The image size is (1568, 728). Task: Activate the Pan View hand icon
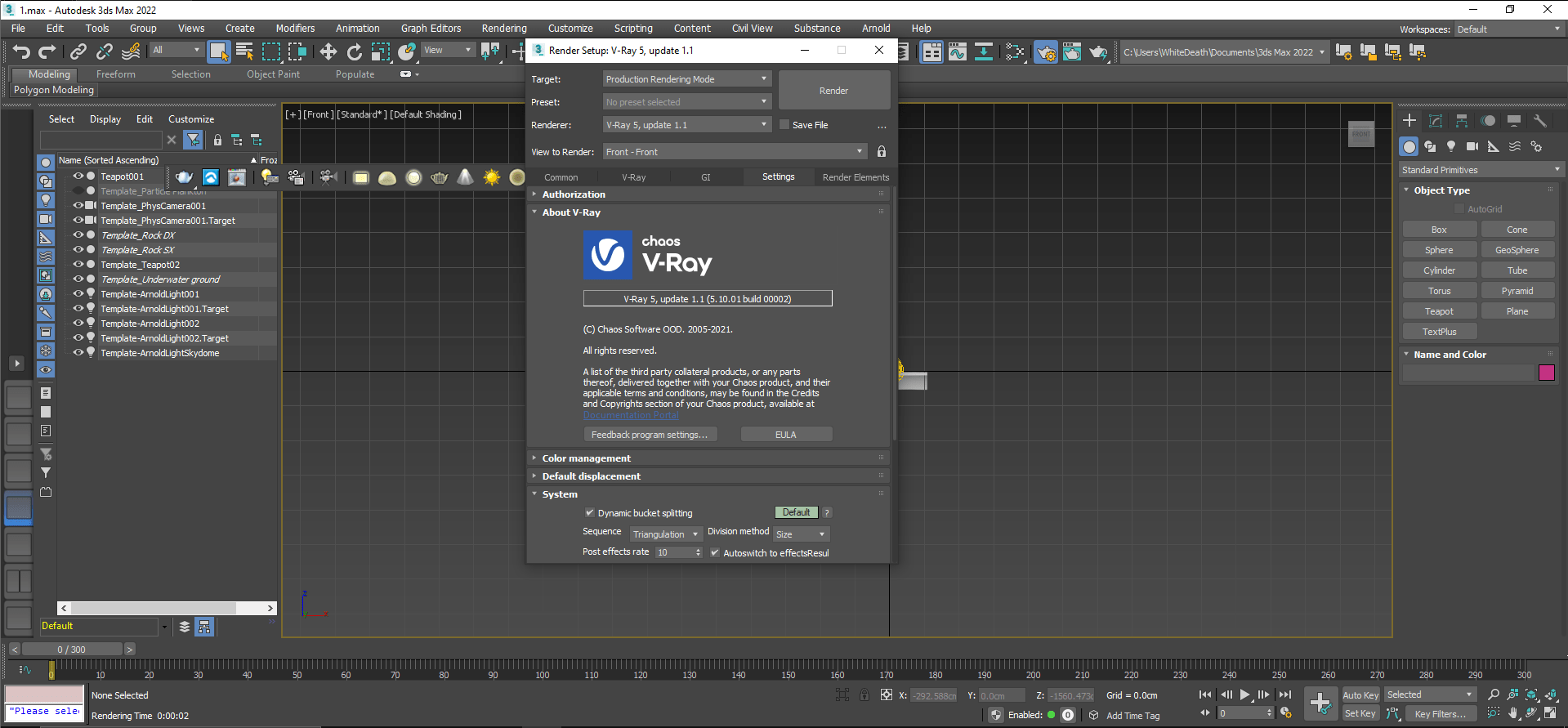1513,712
